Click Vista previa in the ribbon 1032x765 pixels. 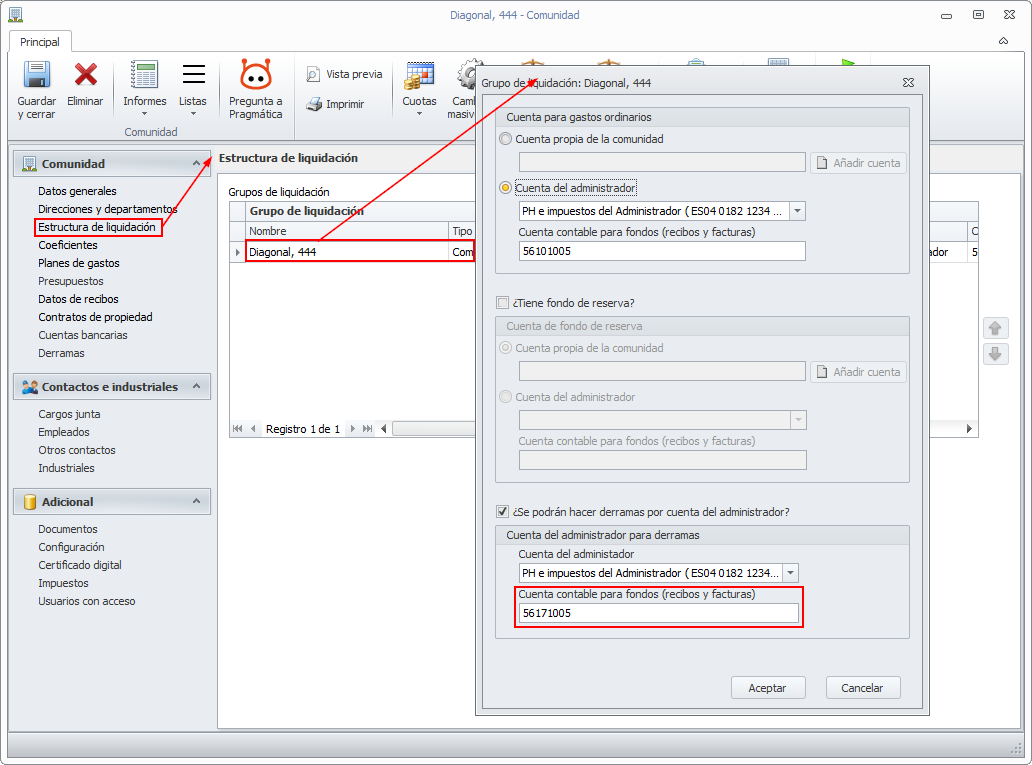click(x=344, y=74)
